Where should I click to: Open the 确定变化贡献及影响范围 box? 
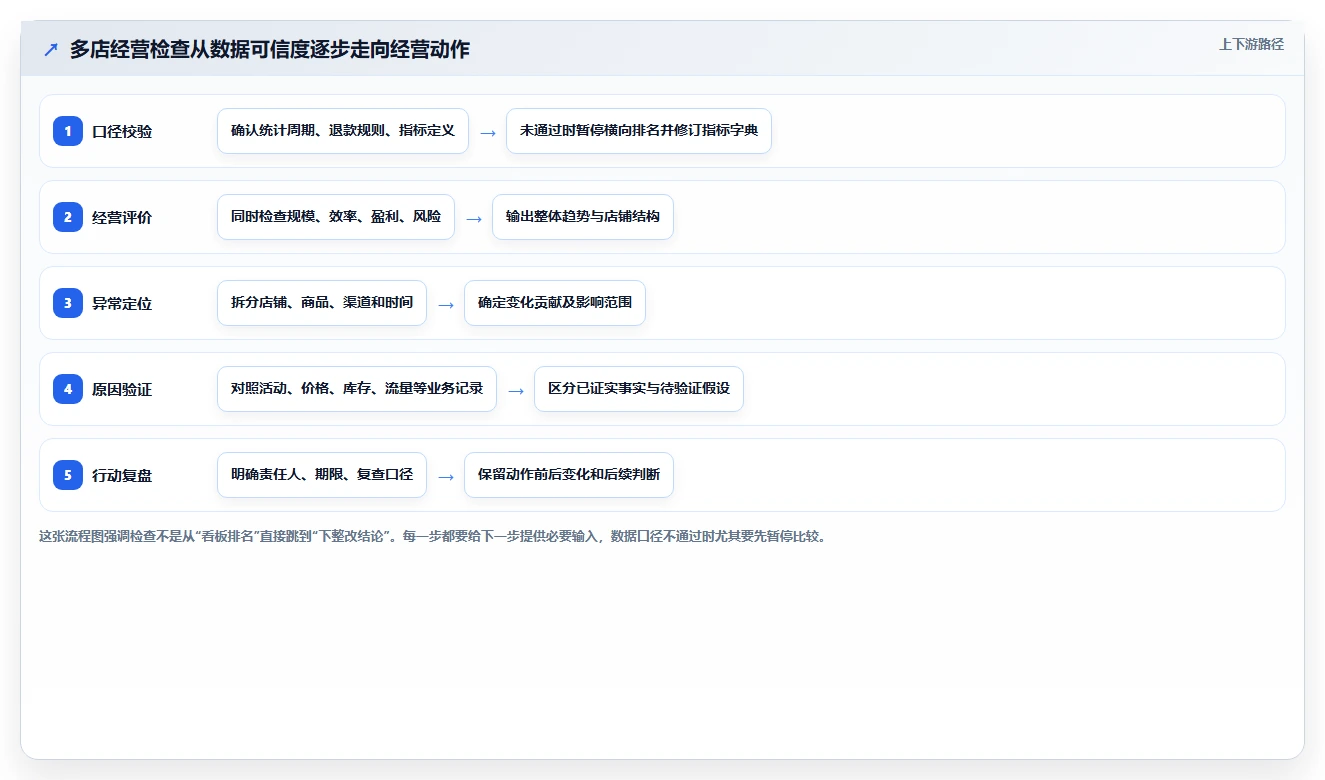(555, 303)
